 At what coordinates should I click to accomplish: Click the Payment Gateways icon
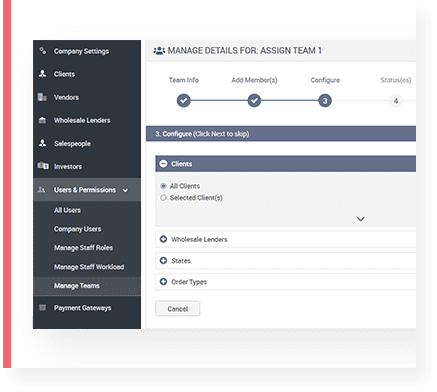(x=42, y=307)
